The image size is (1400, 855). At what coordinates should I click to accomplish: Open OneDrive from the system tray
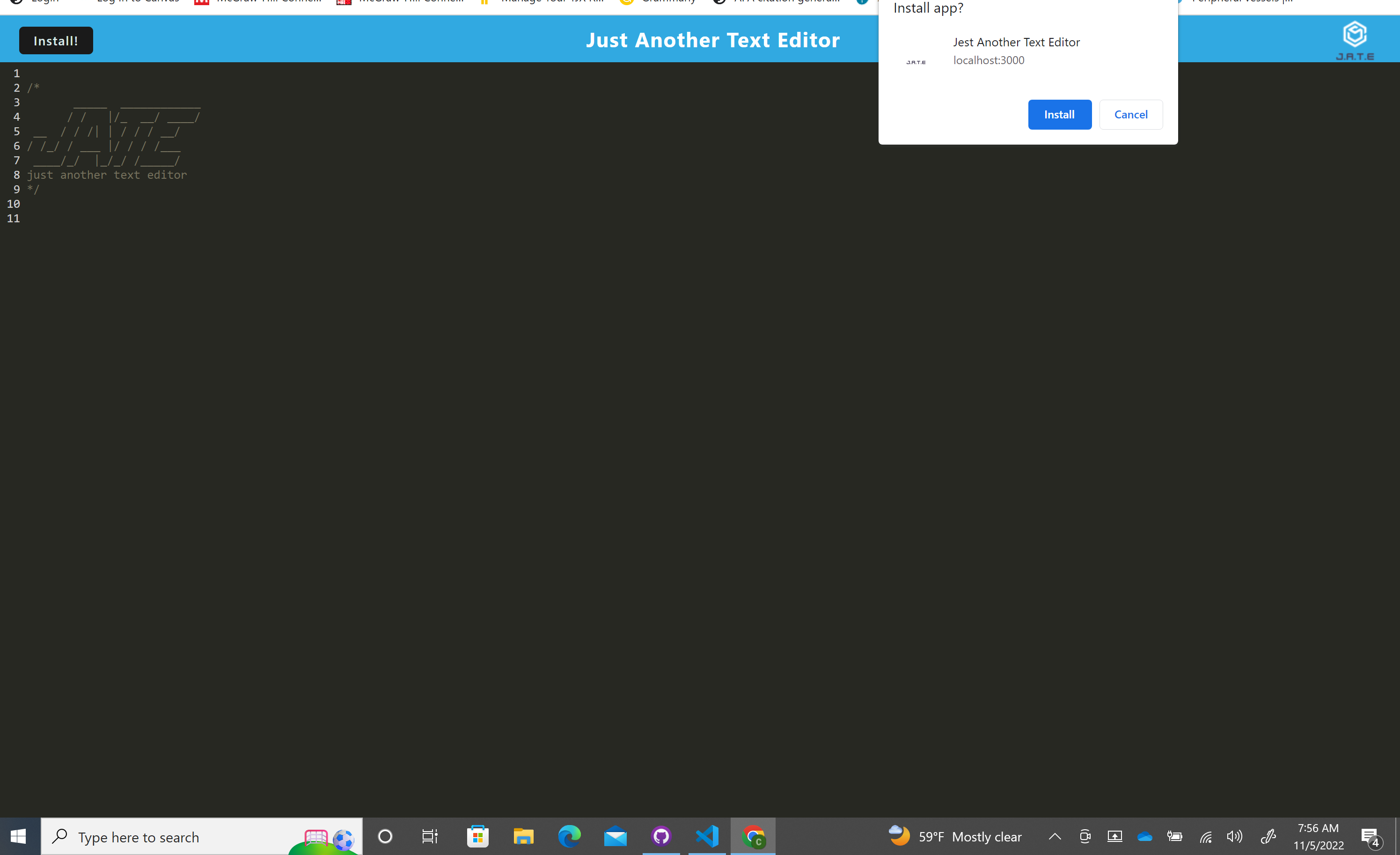[x=1144, y=836]
